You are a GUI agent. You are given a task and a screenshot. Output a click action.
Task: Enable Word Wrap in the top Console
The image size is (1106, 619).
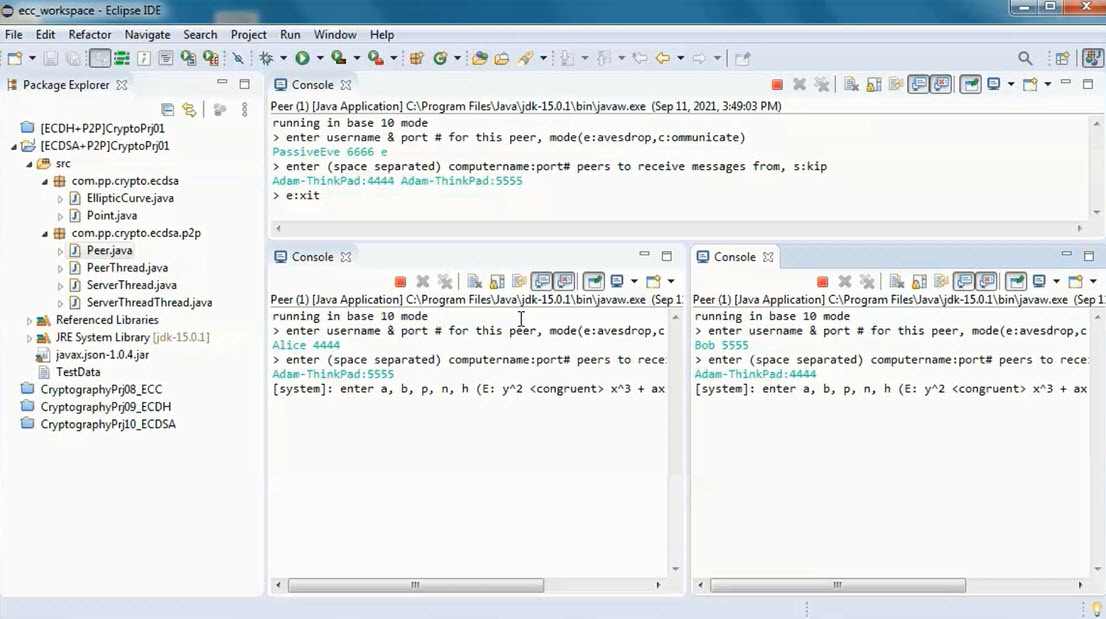[x=893, y=84]
